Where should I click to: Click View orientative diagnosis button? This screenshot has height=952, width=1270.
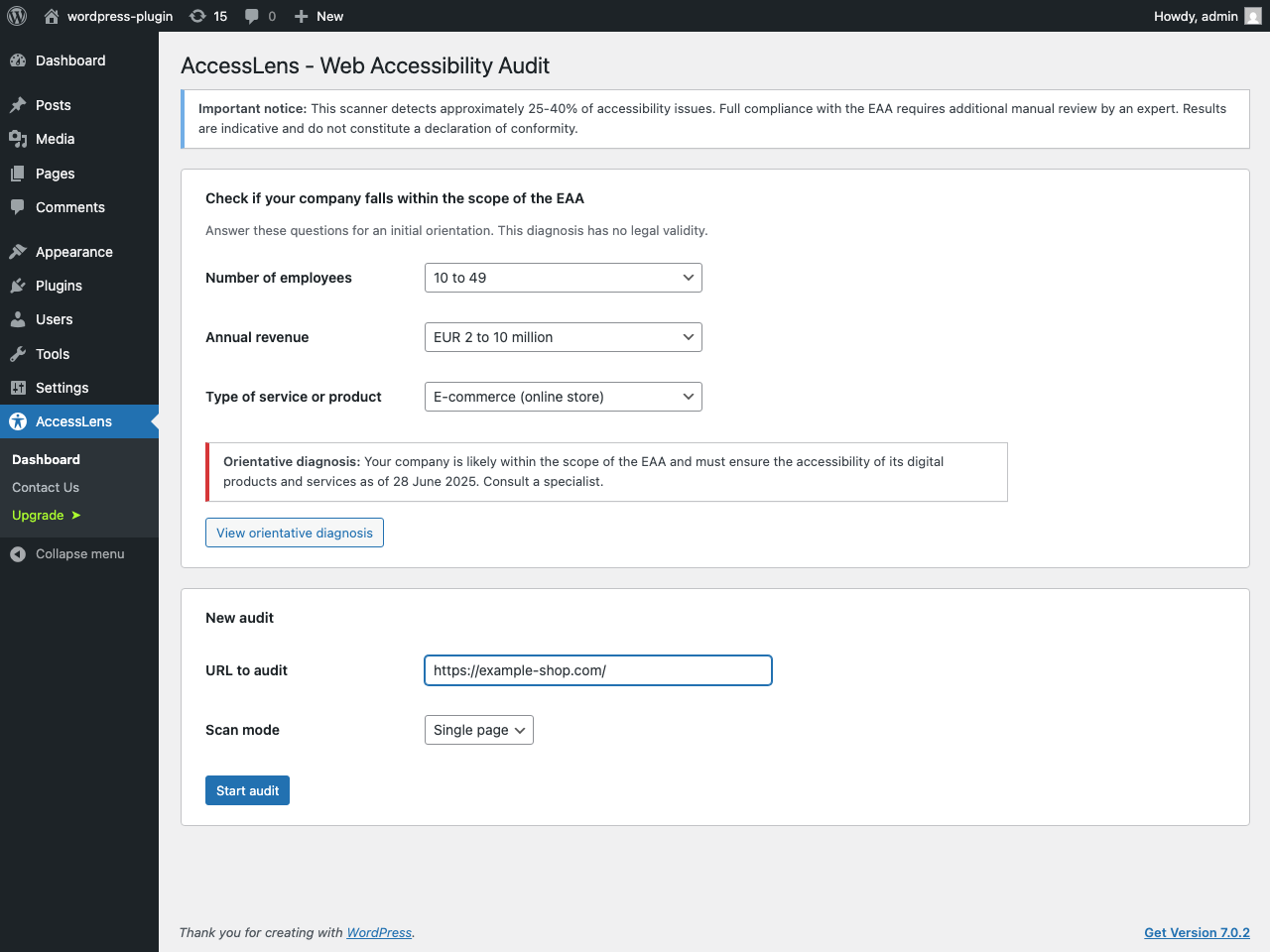(295, 533)
